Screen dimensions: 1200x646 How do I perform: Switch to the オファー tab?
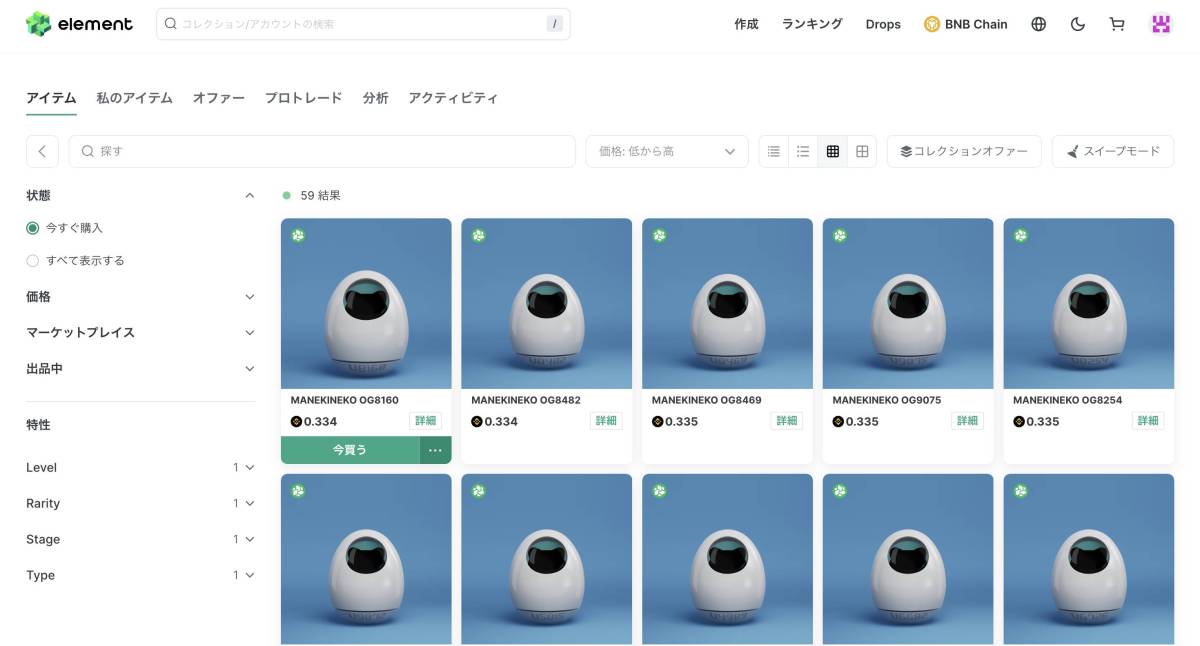(218, 97)
